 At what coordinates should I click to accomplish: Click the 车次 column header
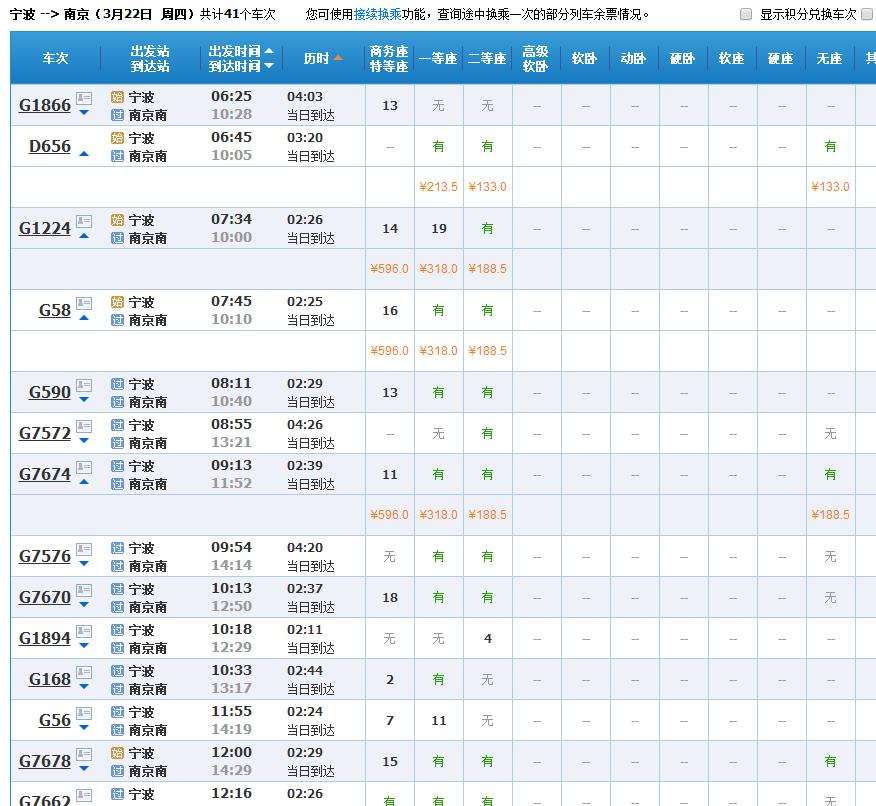point(55,58)
